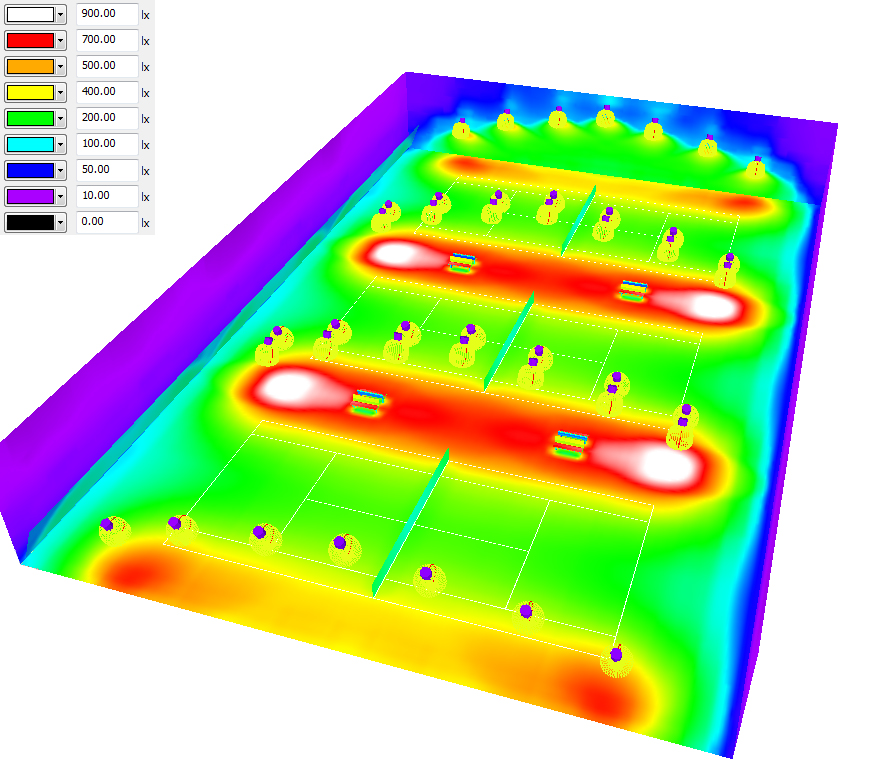The height and width of the screenshot is (782, 871).
Task: Click the blue color swatch for 50 lx
Action: pos(30,171)
